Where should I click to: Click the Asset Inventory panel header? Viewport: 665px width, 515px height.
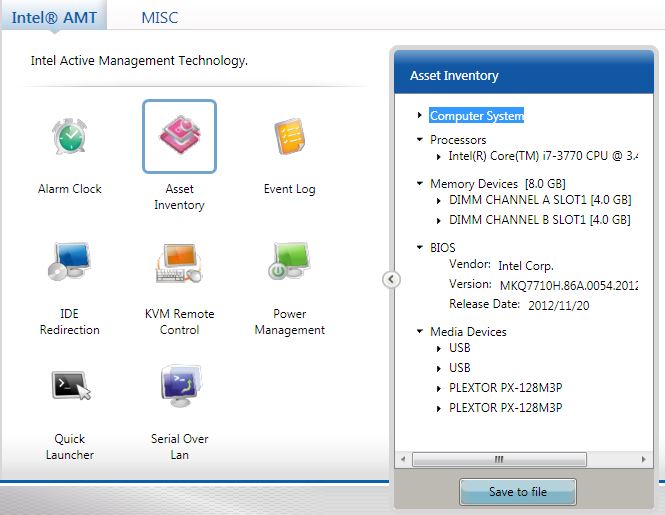pyautogui.click(x=524, y=72)
